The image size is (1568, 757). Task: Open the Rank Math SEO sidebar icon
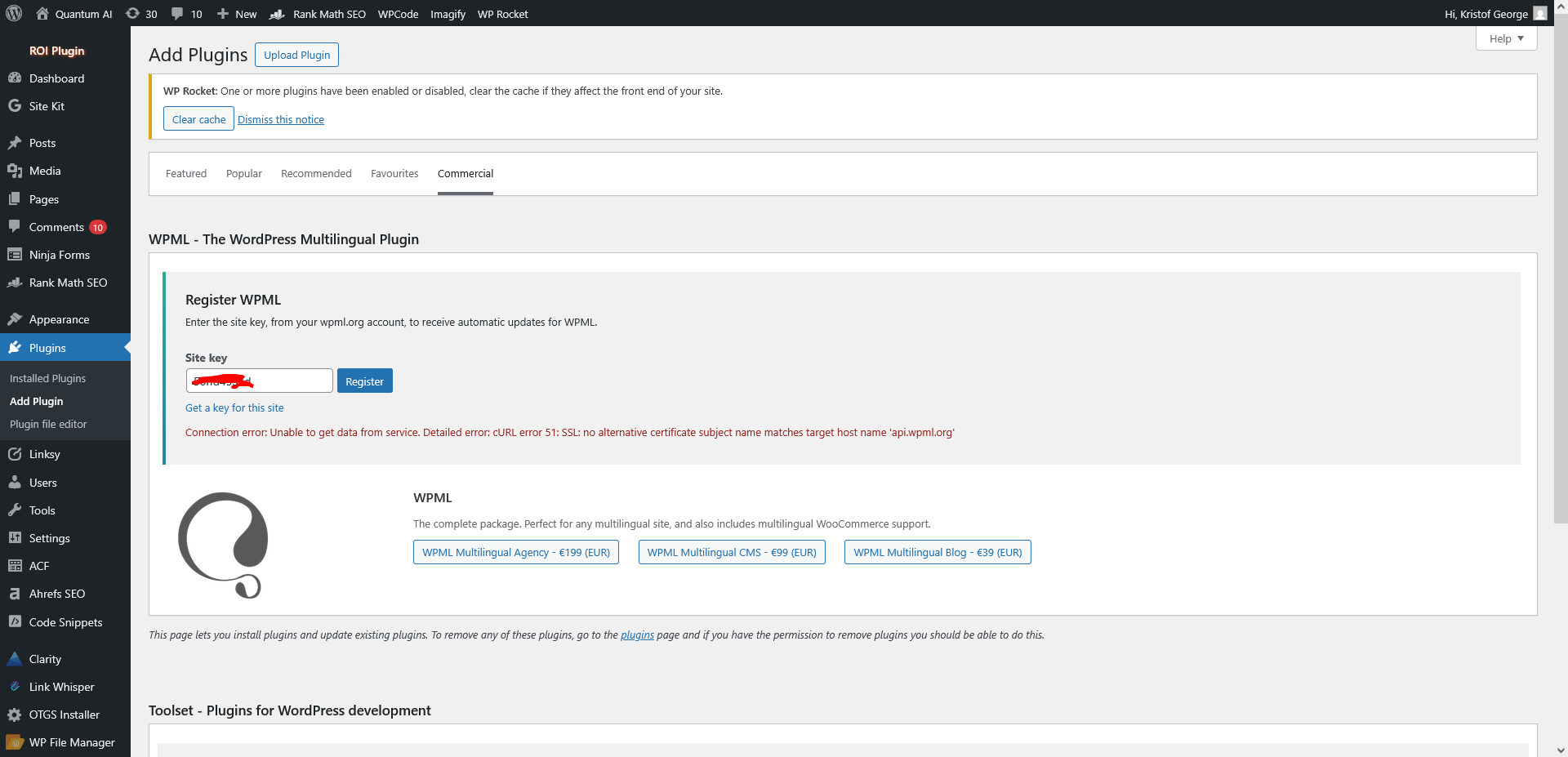[x=15, y=283]
